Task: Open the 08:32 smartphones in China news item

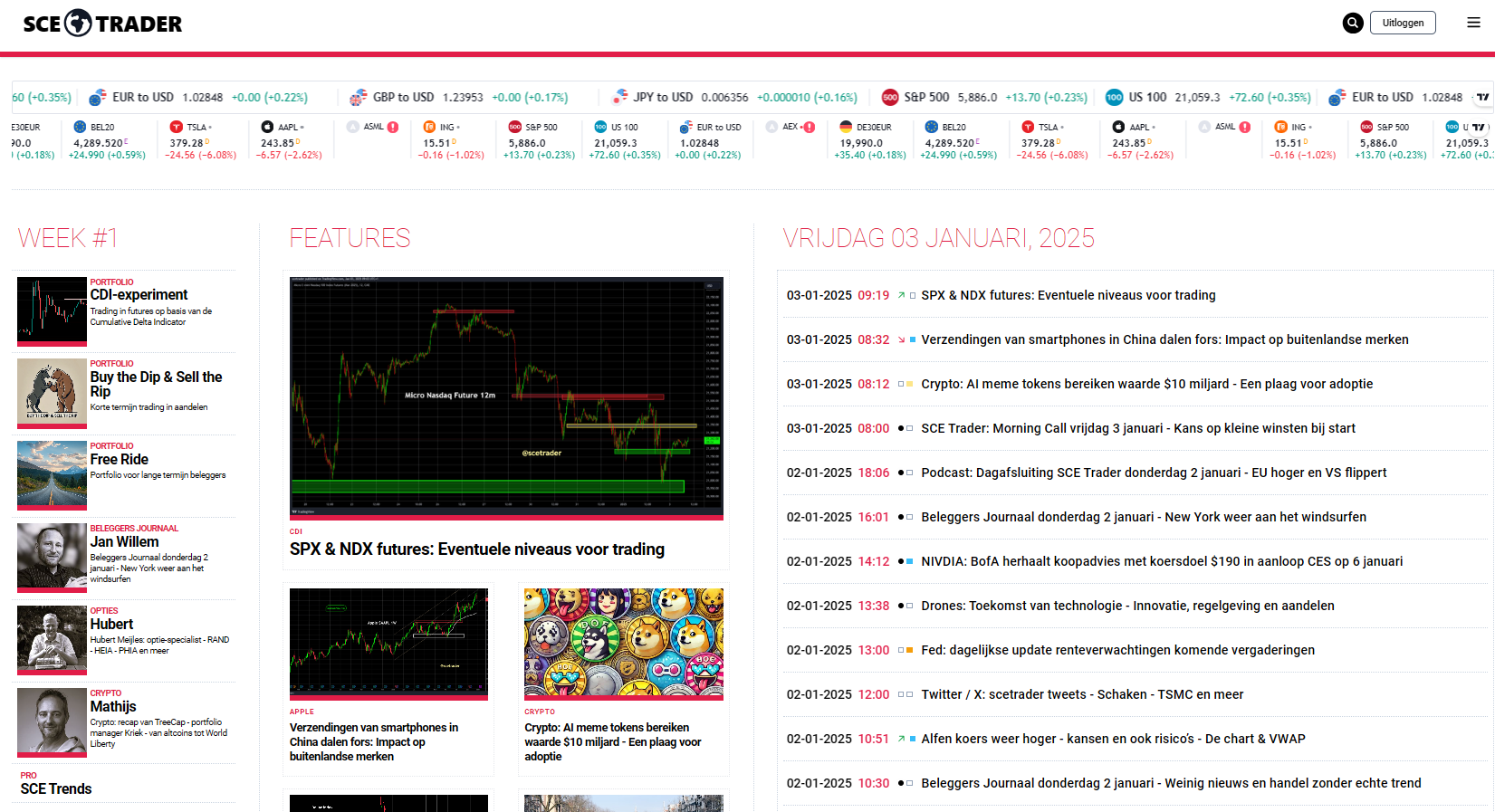Action: pyautogui.click(x=1164, y=339)
